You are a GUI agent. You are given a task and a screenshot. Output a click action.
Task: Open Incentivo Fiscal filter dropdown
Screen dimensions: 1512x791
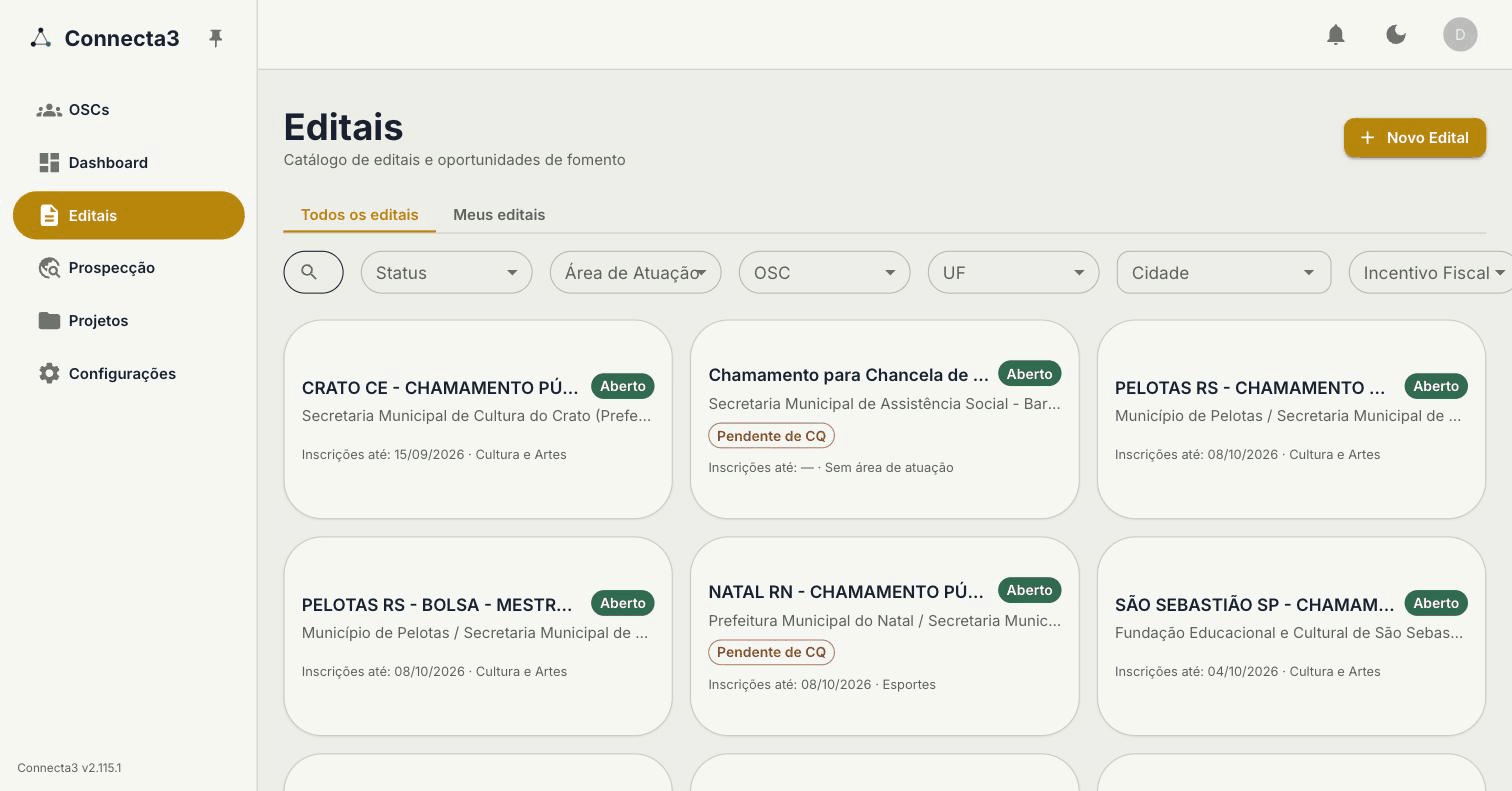tap(1431, 273)
